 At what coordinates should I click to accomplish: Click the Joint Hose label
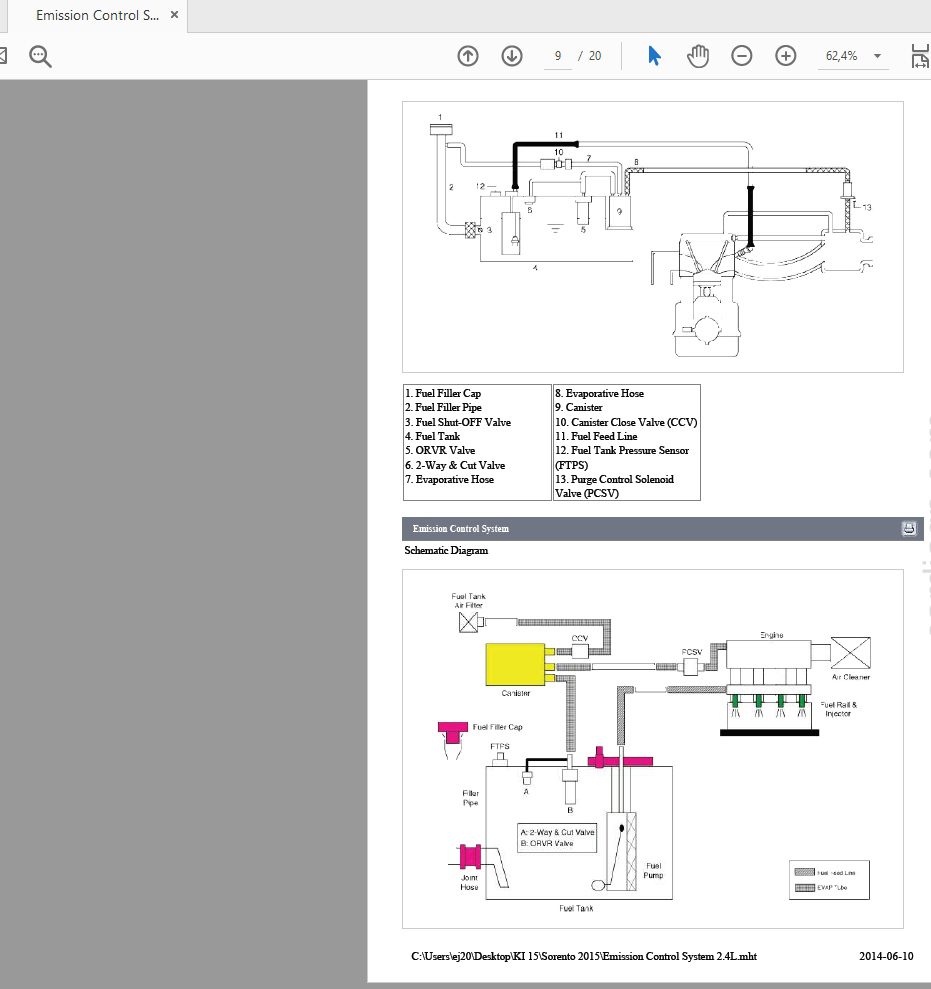(x=469, y=882)
